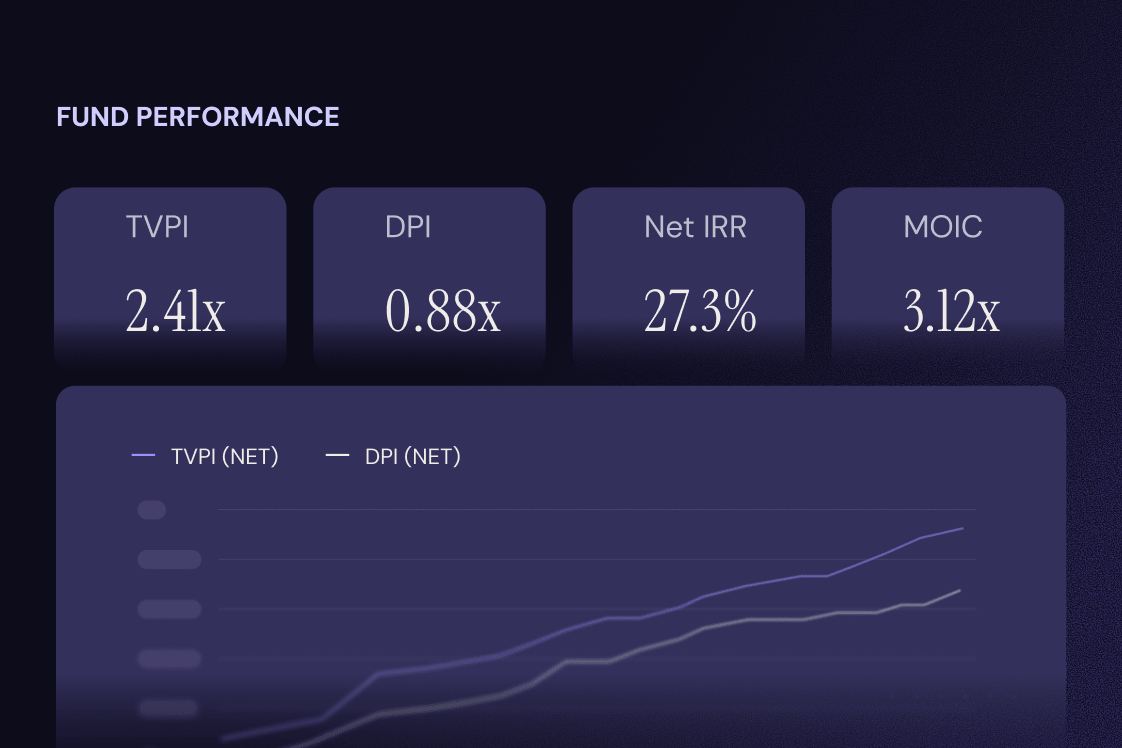Click the 27.3% Net IRR value
This screenshot has width=1122, height=748.
(x=700, y=311)
